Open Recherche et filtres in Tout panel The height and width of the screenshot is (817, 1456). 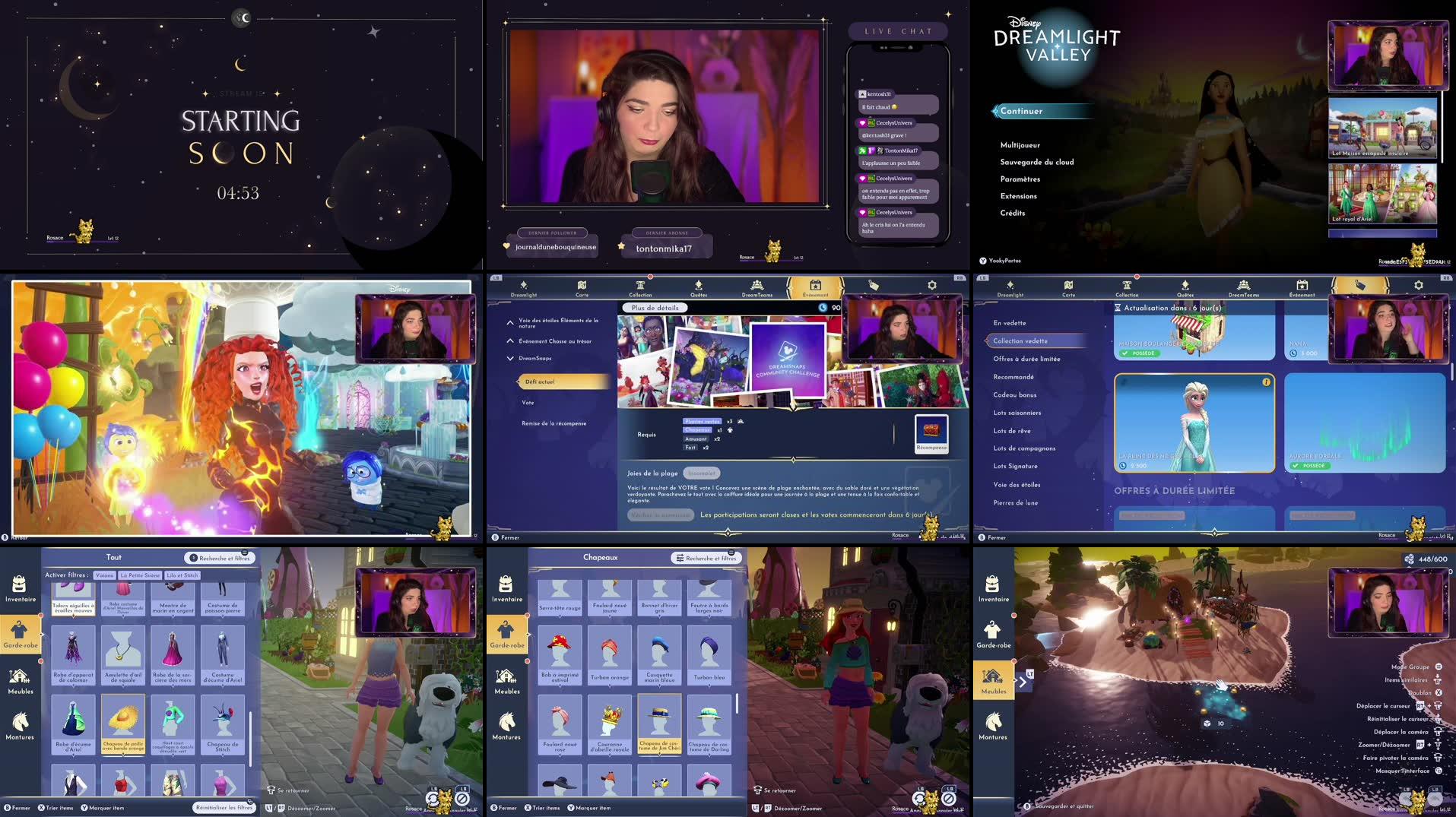219,558
